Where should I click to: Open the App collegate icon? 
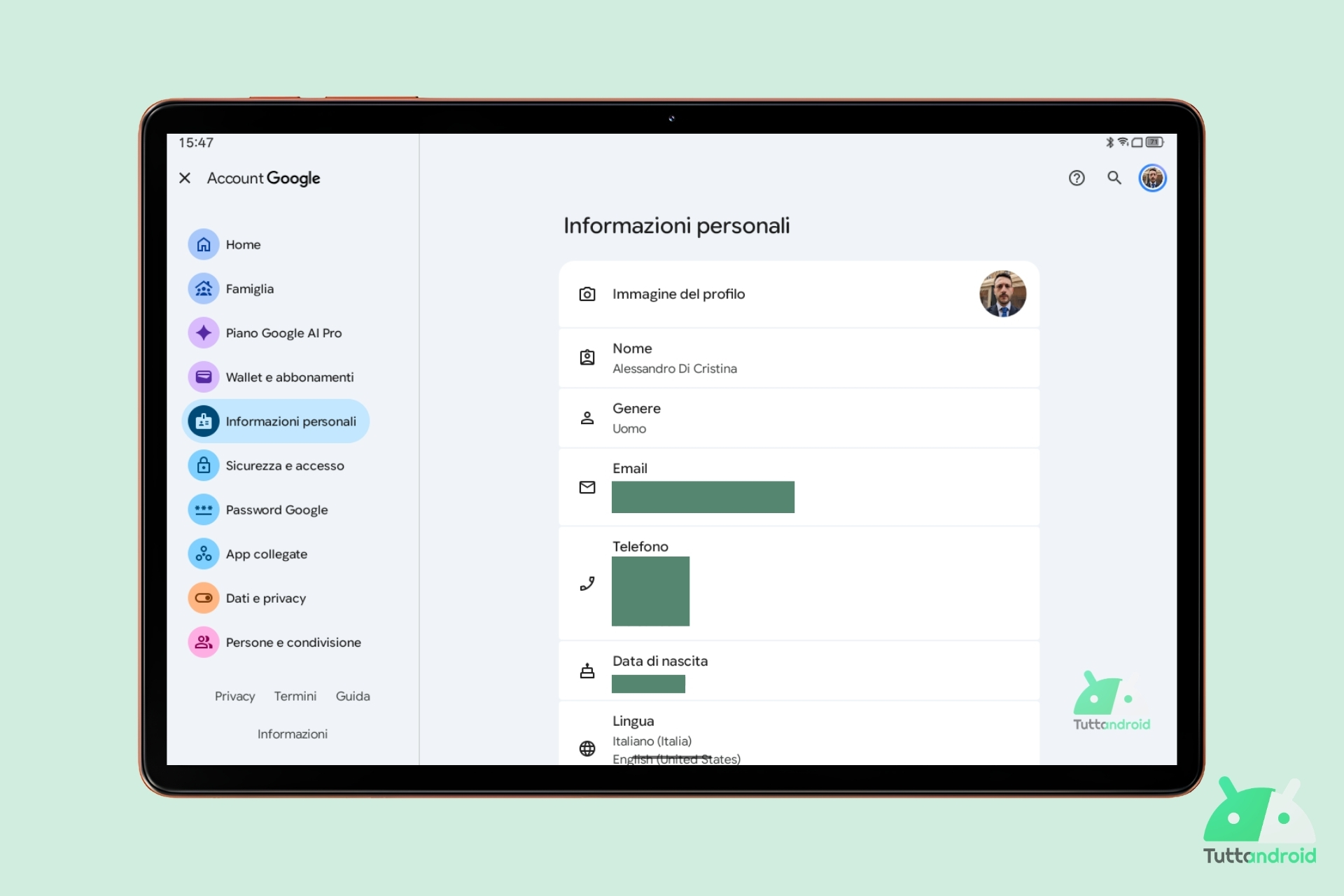pos(204,554)
